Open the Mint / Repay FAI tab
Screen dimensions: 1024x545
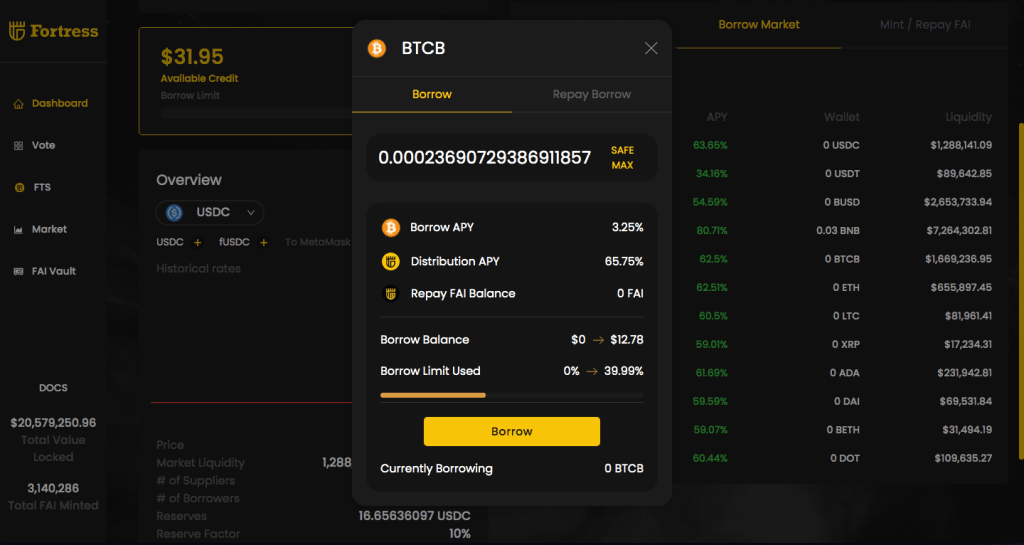925,25
